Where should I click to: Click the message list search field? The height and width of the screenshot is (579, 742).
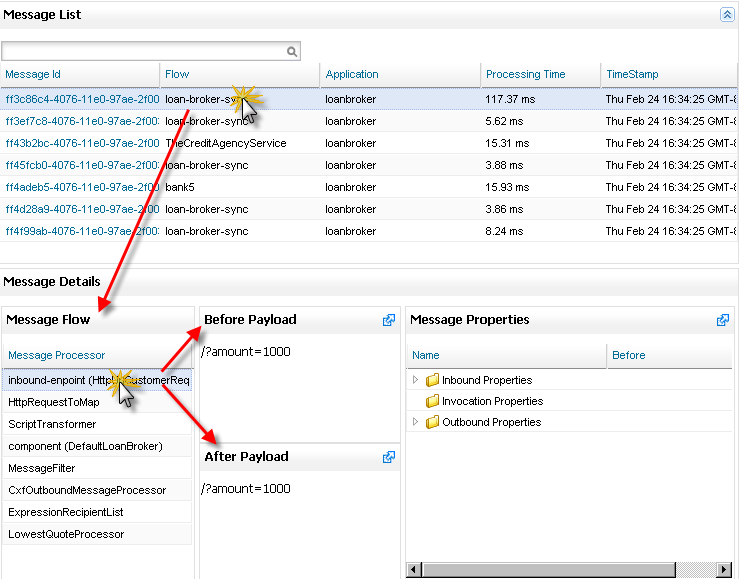coord(143,51)
